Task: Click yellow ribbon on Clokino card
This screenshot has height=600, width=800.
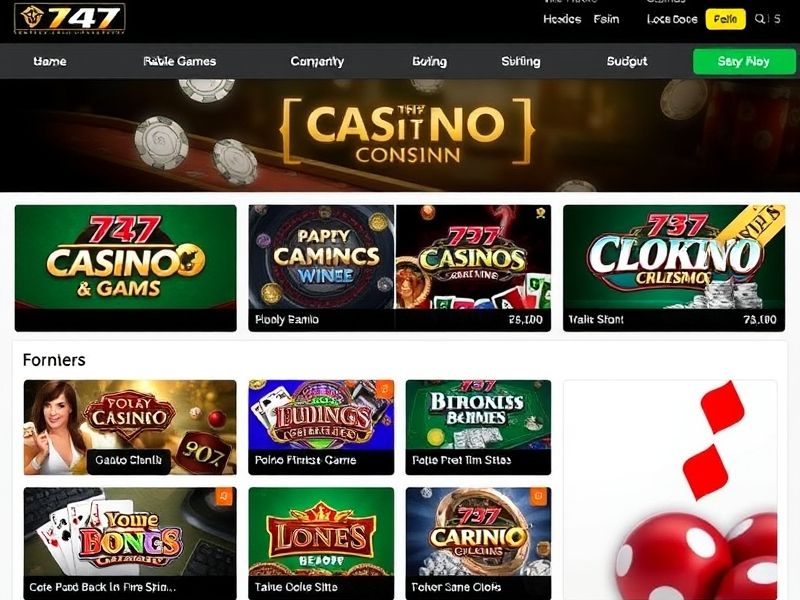Action: (x=751, y=224)
